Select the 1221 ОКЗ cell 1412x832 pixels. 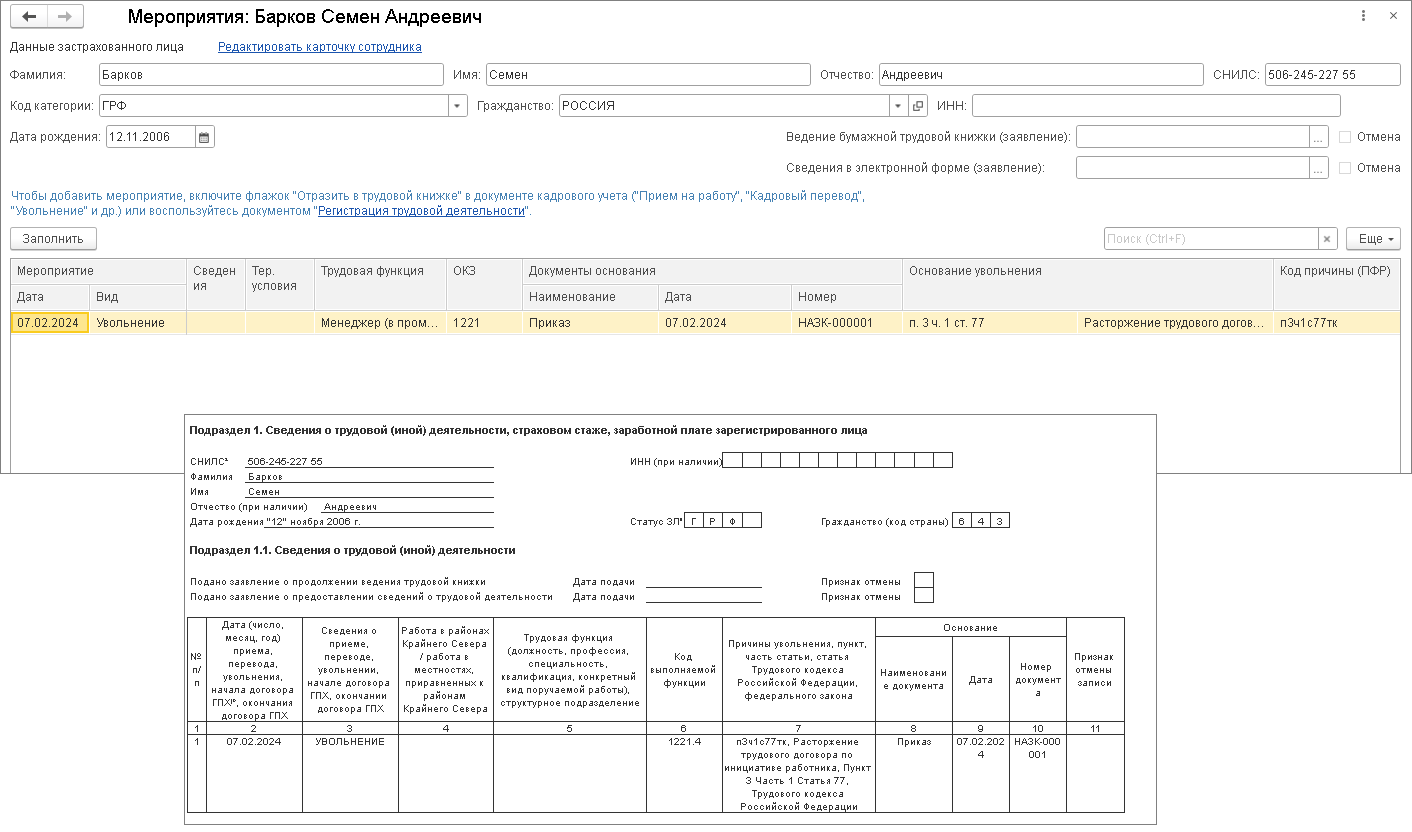point(485,322)
